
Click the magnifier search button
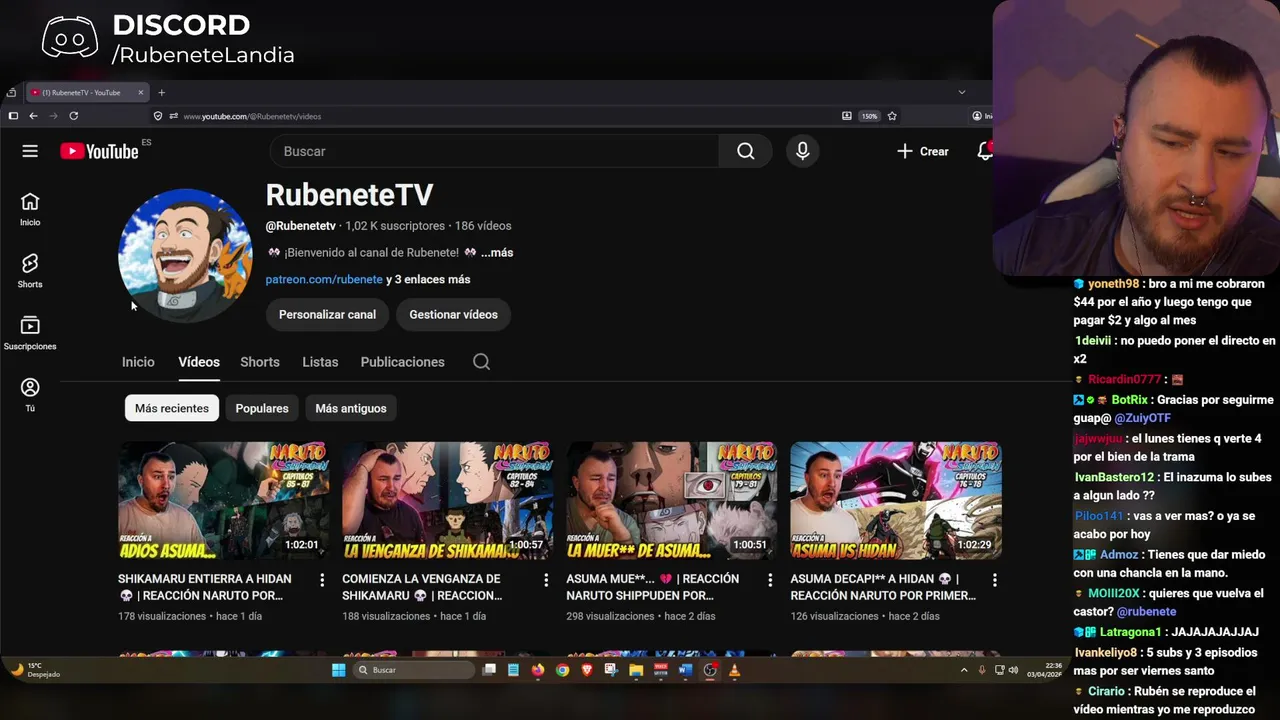point(745,151)
